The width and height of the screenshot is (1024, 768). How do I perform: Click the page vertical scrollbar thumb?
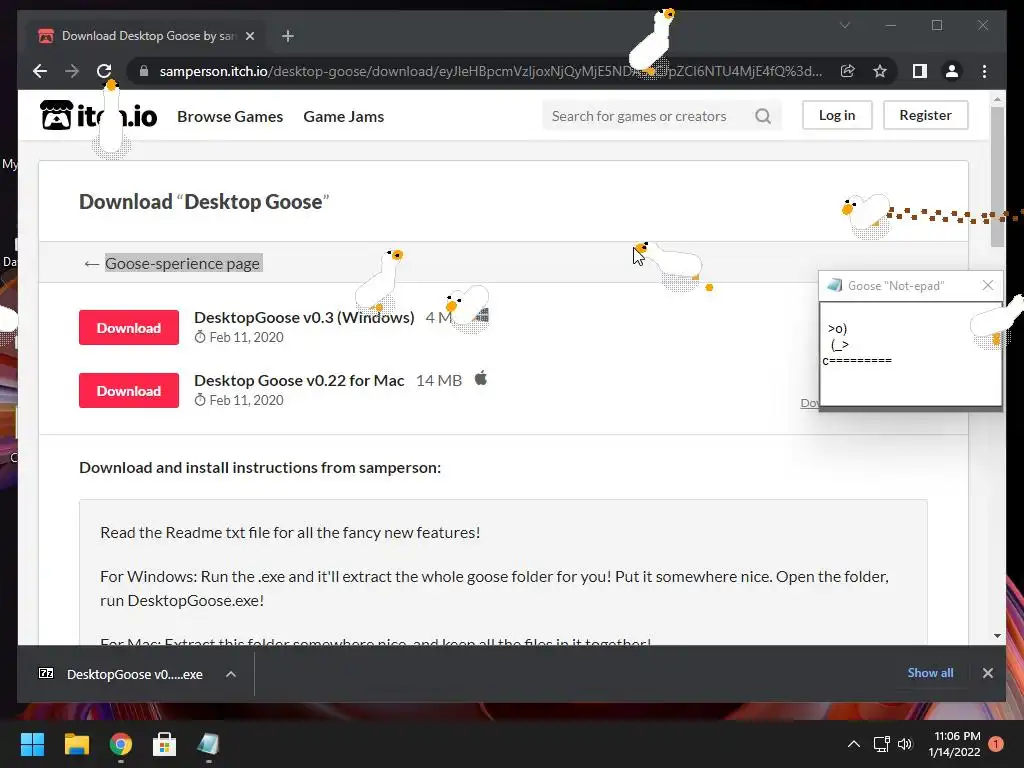[x=997, y=176]
